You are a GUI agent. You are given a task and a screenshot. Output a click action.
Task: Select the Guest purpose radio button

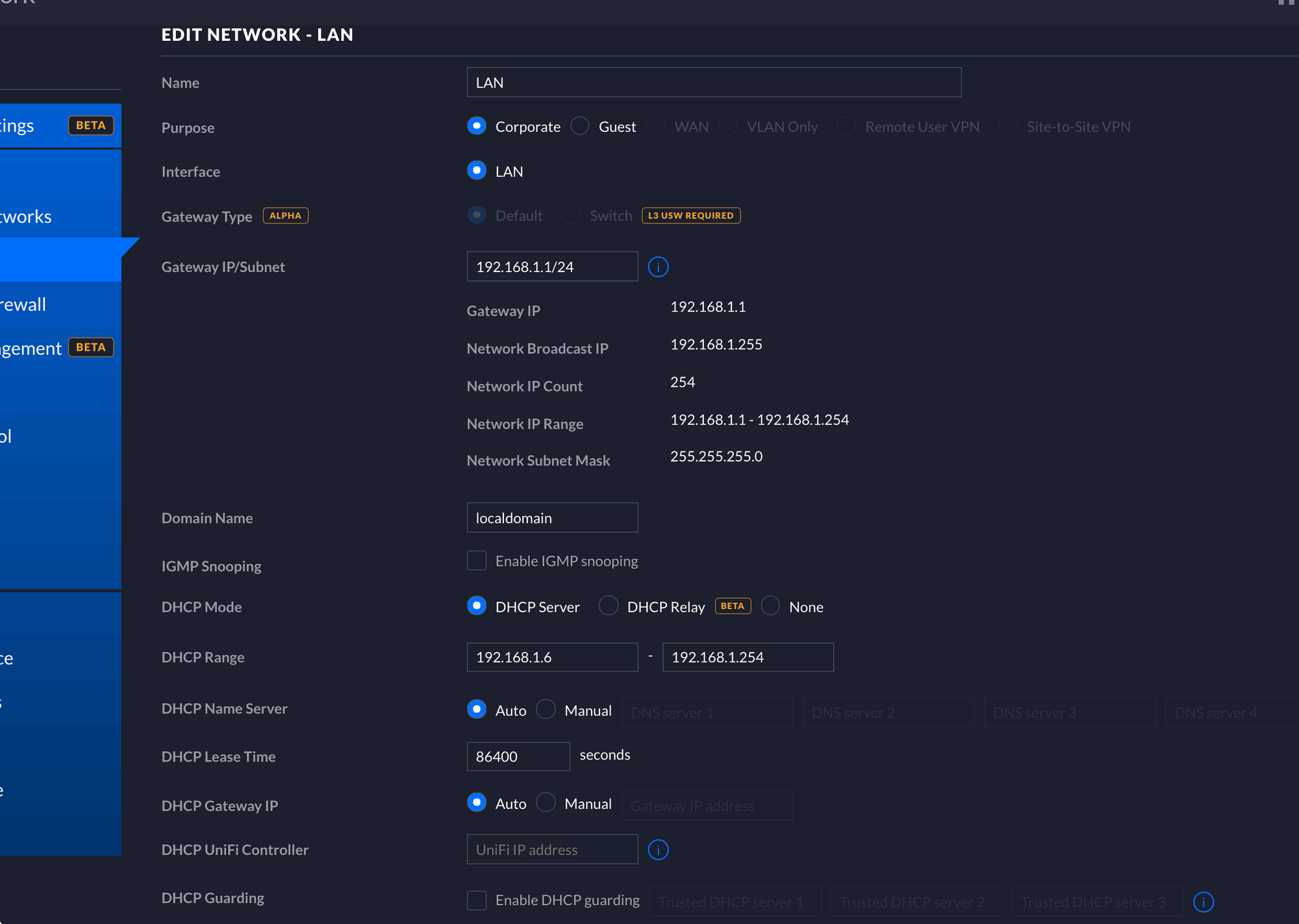point(580,126)
